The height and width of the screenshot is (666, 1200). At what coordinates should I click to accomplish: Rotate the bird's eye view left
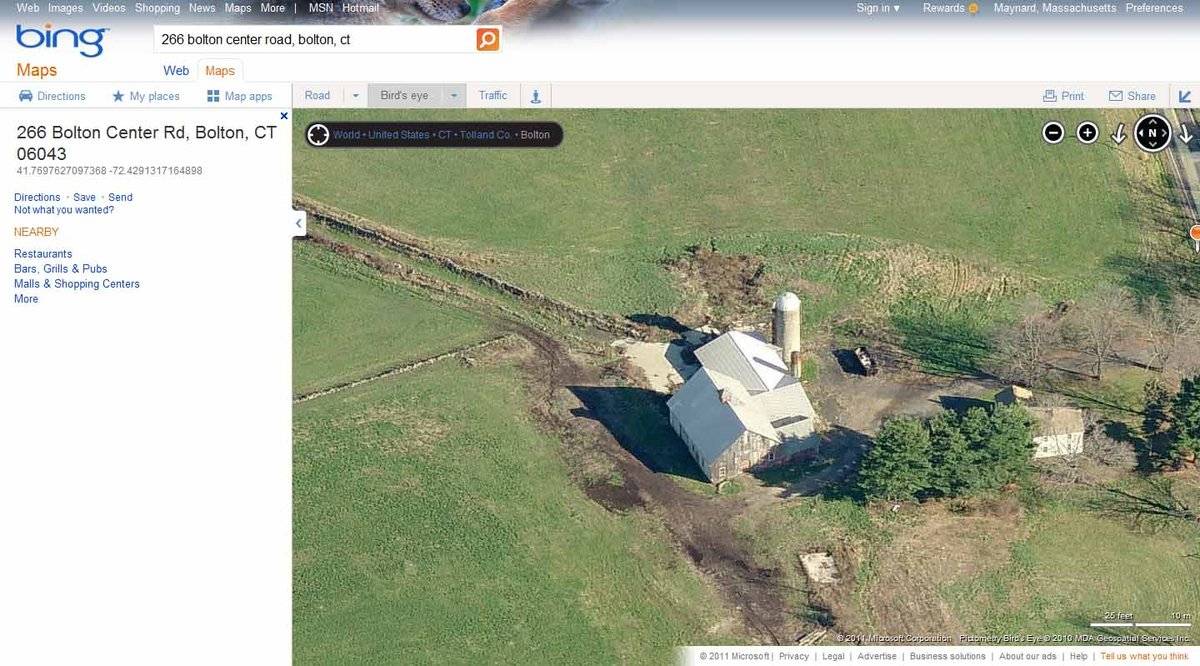(1118, 133)
